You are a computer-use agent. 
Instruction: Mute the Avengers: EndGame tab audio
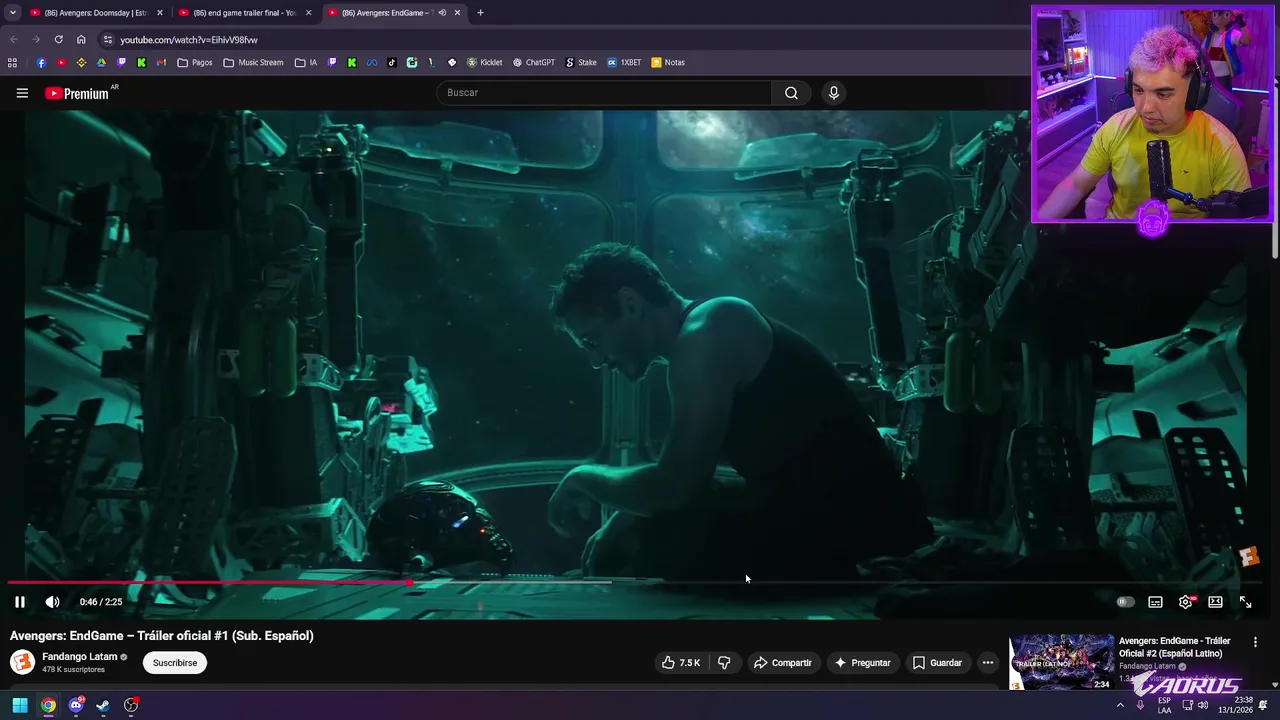click(442, 13)
